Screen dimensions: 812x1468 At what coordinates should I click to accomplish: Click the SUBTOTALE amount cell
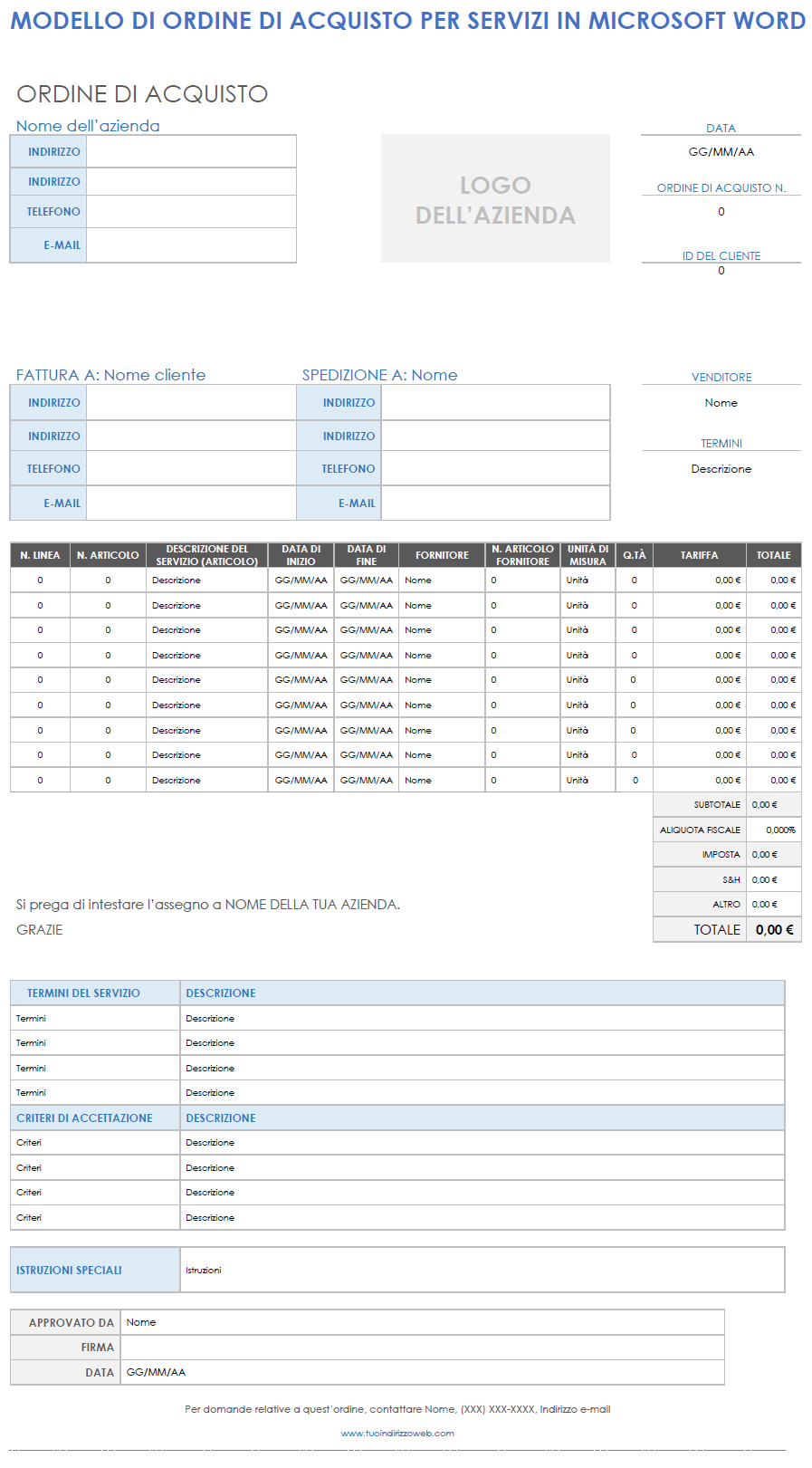pos(774,804)
